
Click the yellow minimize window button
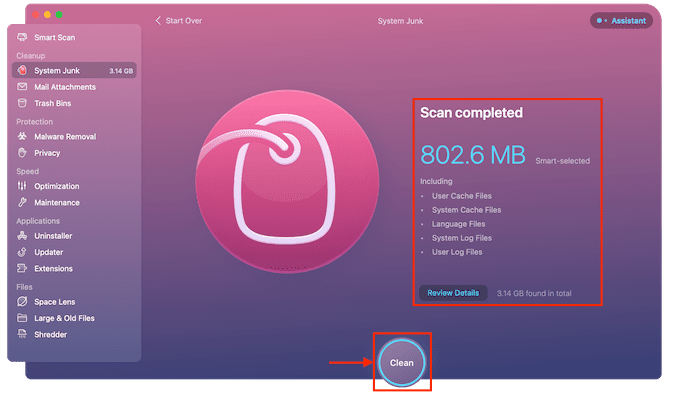(x=47, y=15)
